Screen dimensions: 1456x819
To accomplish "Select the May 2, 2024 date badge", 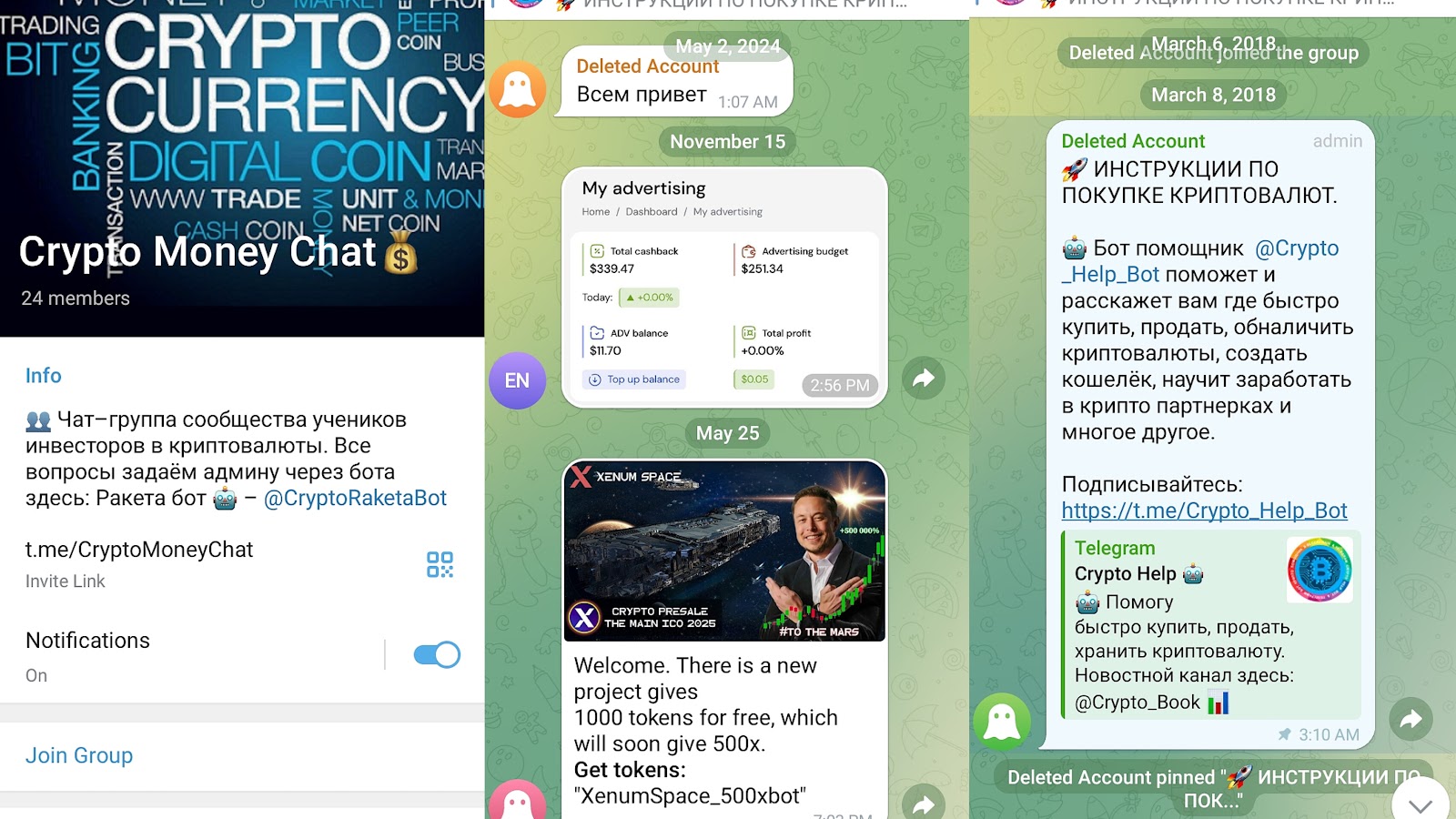I will [728, 46].
